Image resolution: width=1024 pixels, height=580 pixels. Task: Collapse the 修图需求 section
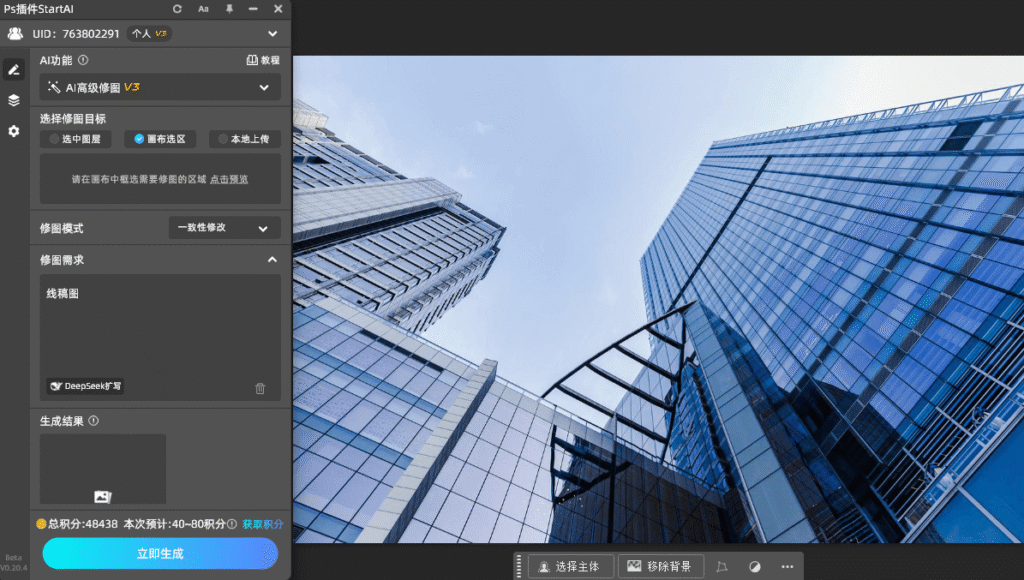click(x=272, y=260)
